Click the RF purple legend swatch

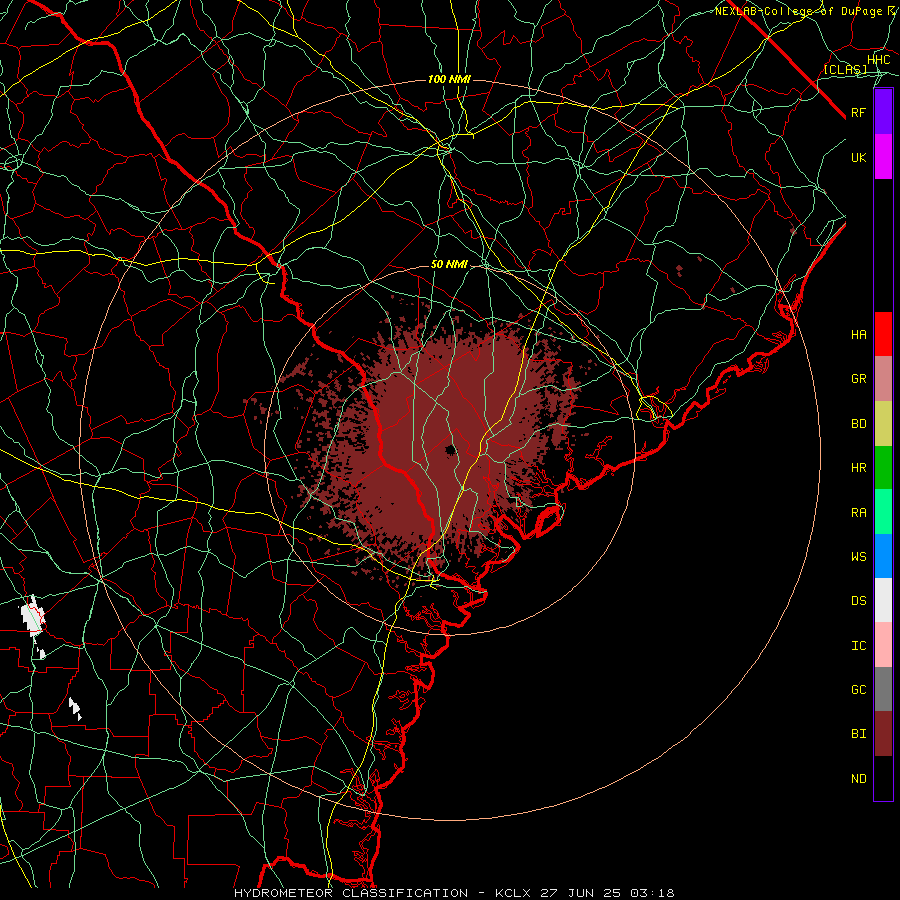(x=883, y=112)
